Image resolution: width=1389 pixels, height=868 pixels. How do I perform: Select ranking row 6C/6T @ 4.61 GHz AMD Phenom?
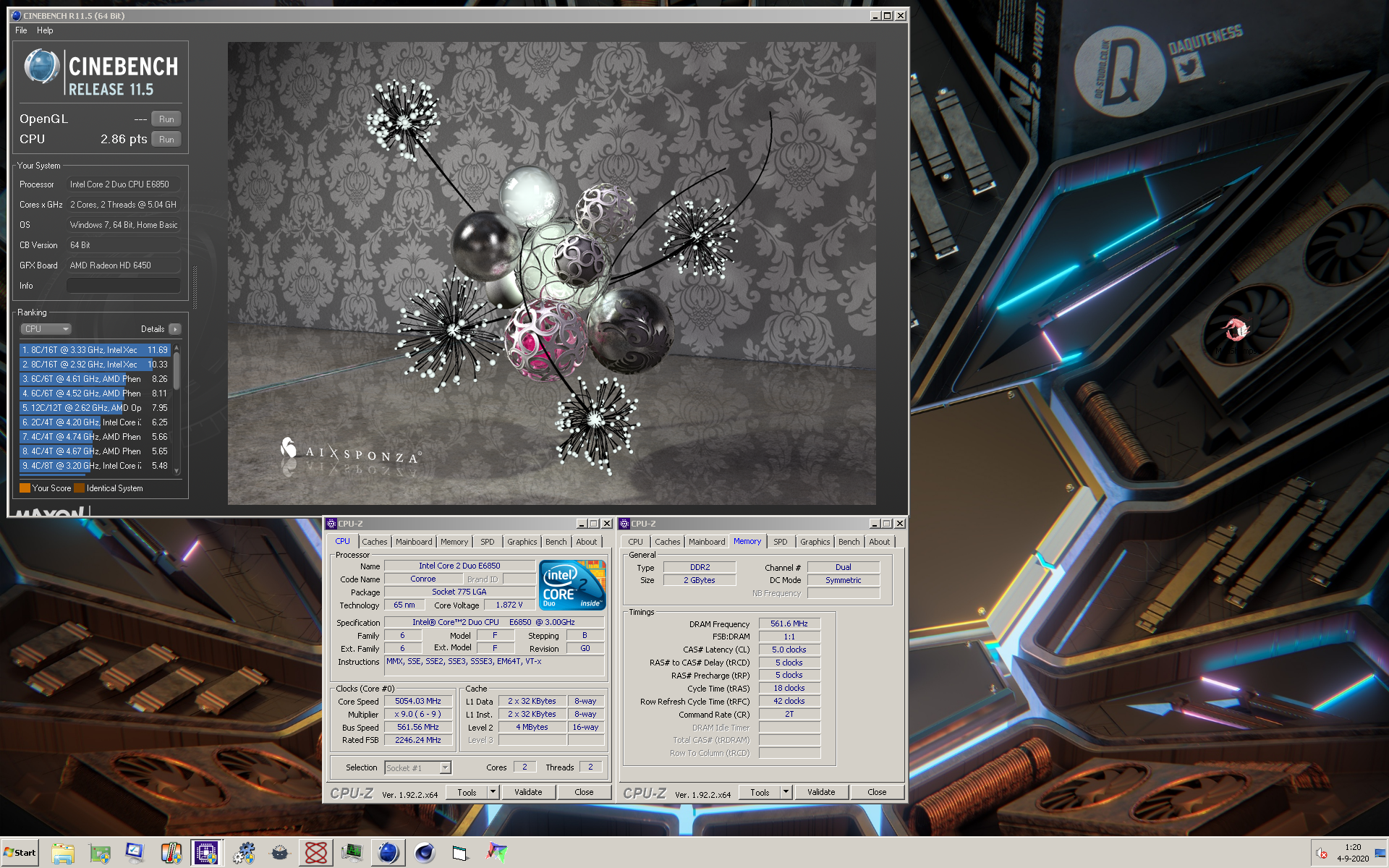pyautogui.click(x=95, y=379)
